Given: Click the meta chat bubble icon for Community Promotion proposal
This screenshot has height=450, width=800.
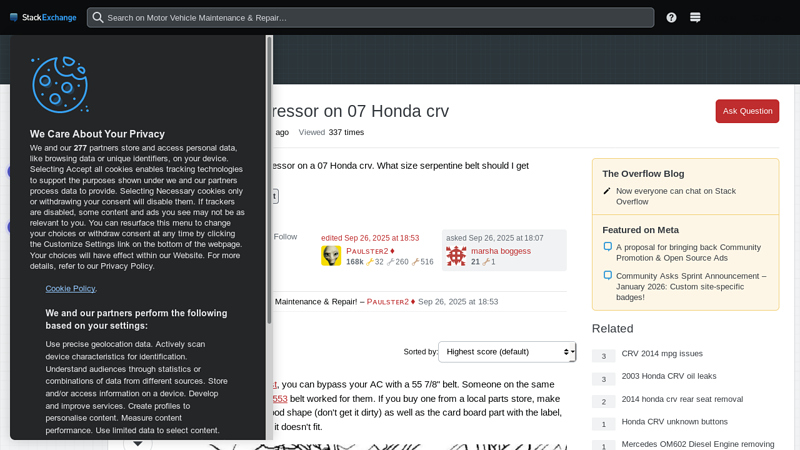Looking at the screenshot, I should 607,247.
